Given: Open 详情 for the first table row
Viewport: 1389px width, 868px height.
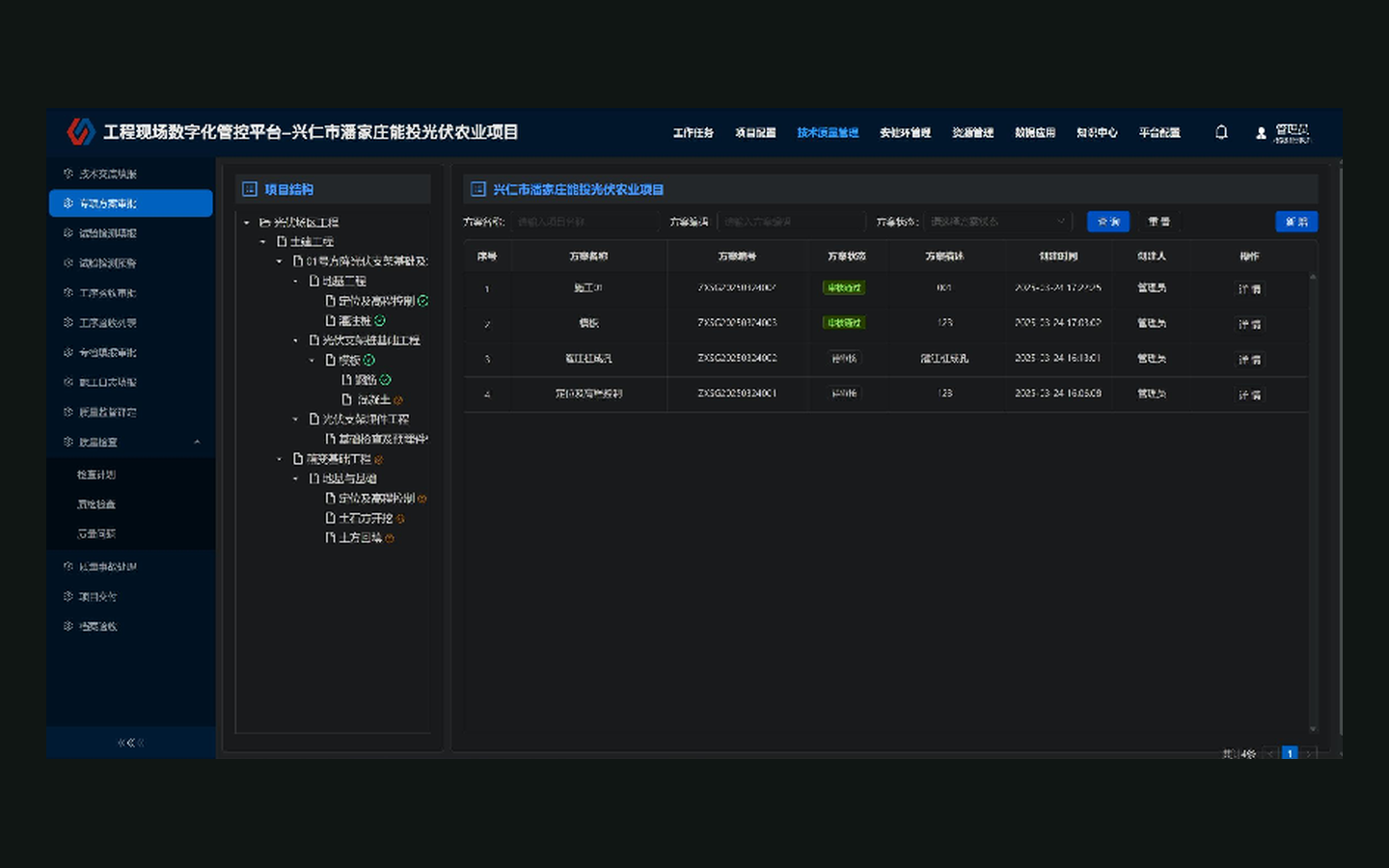Looking at the screenshot, I should tap(1250, 289).
